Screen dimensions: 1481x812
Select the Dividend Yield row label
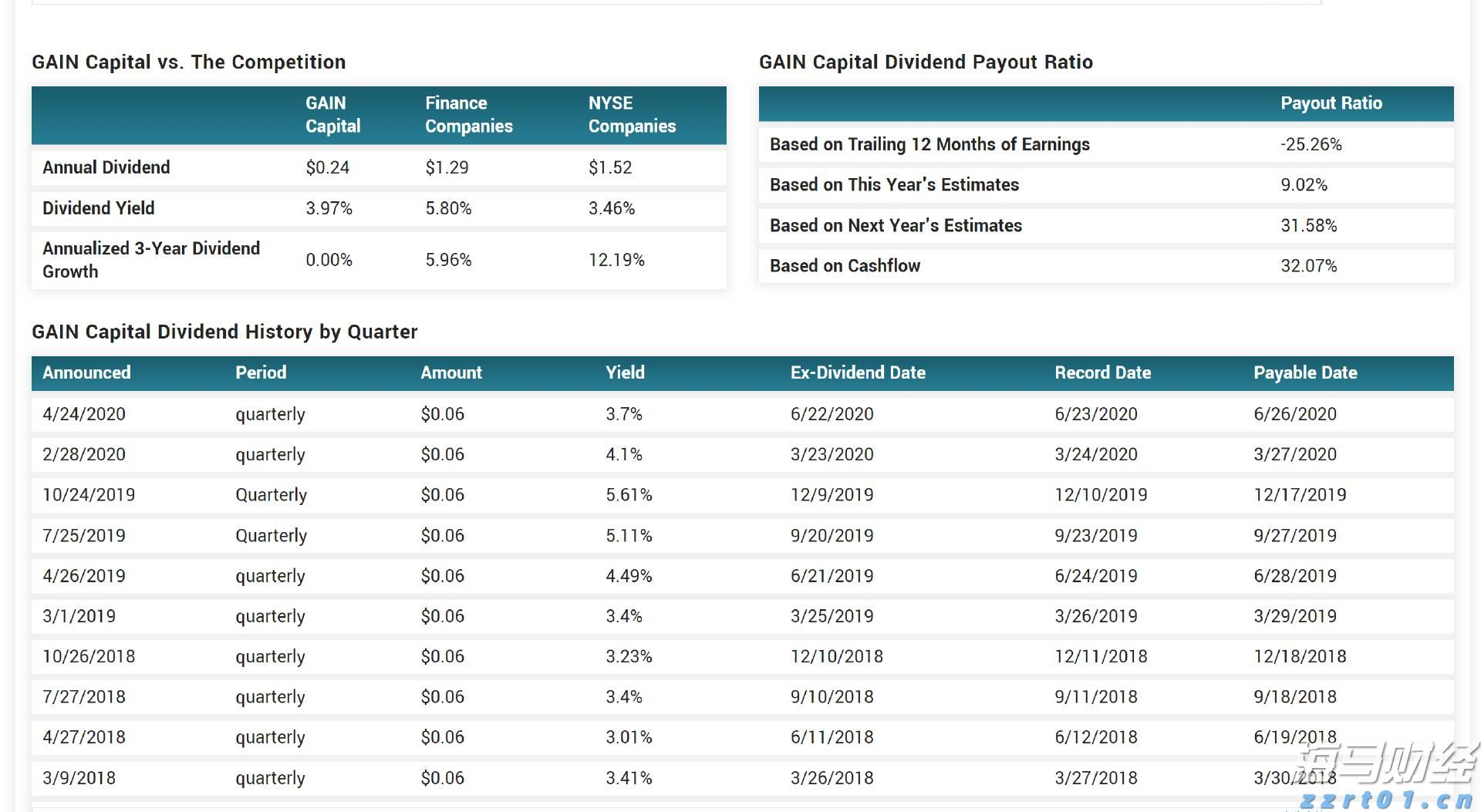(x=99, y=208)
